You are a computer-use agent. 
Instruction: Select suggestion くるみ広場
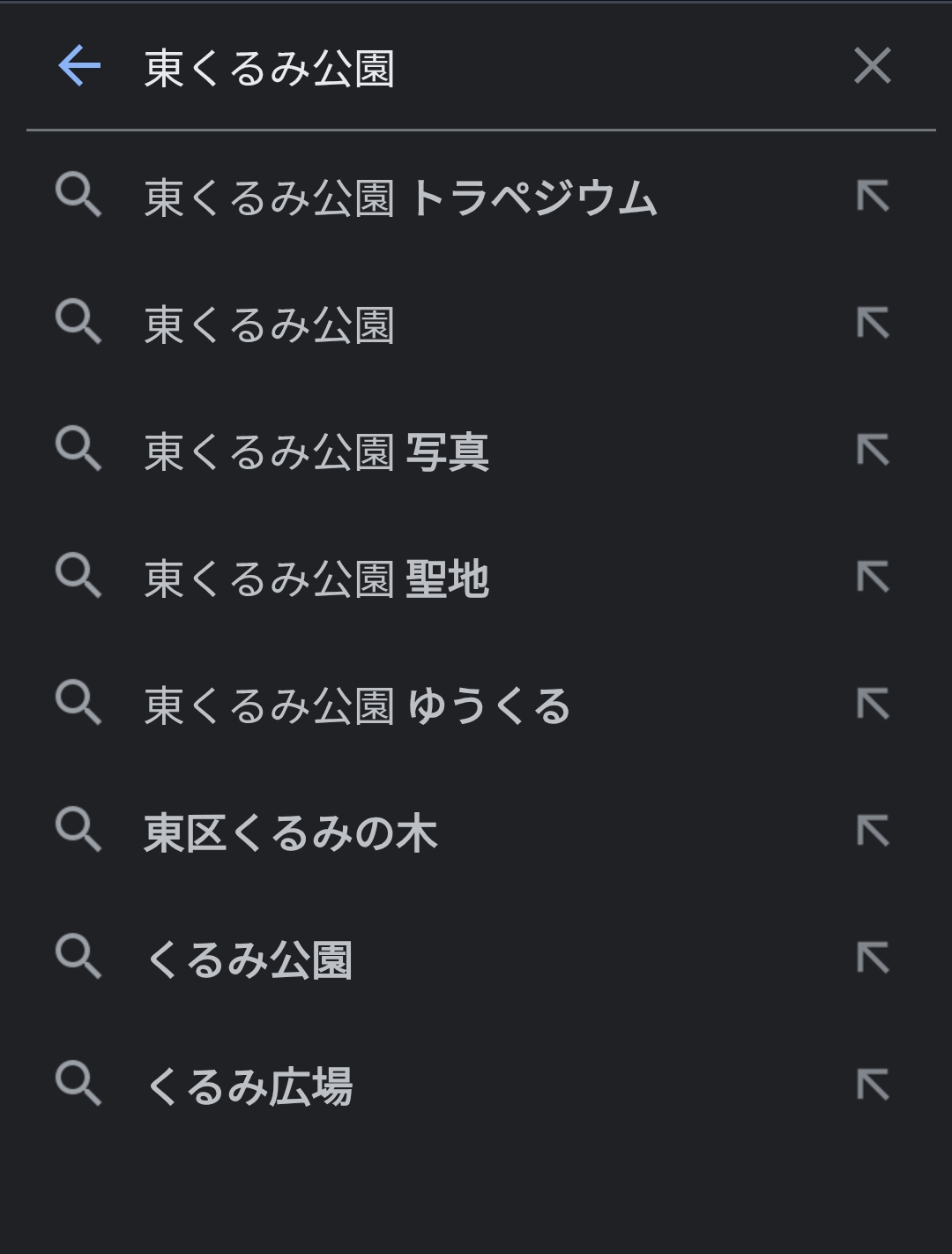[x=249, y=1086]
